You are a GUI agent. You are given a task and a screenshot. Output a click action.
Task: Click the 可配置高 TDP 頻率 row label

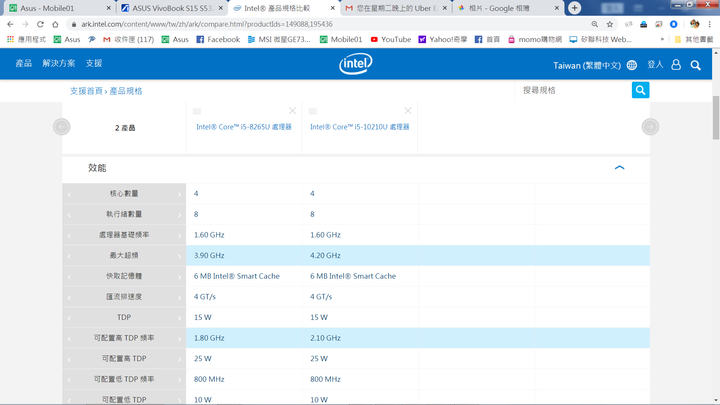coord(124,338)
